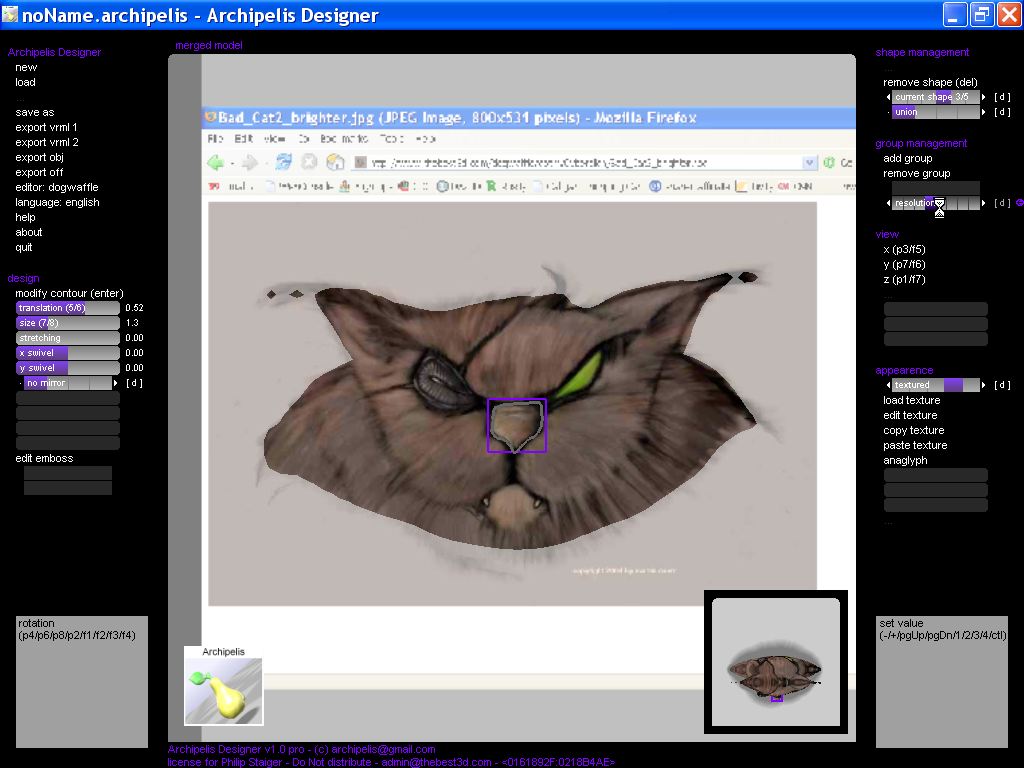The image size is (1024, 768).
Task: Click right arrow of resolution selector
Action: coord(984,203)
